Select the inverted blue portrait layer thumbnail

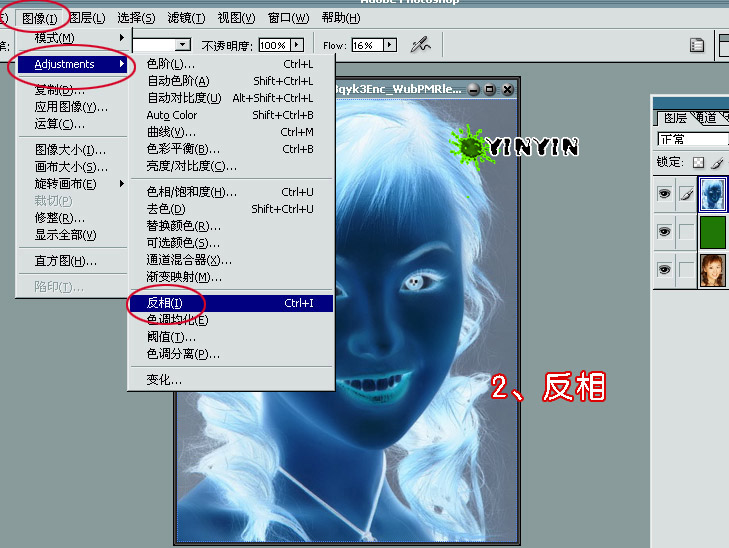[x=713, y=194]
